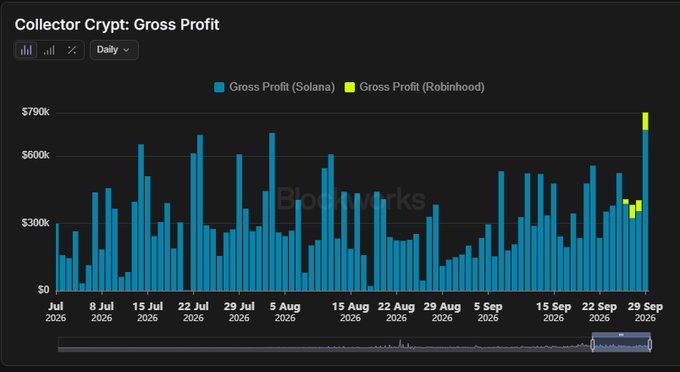Click the 8 Jul 2026 axis label
This screenshot has height=372, width=680.
(x=101, y=312)
